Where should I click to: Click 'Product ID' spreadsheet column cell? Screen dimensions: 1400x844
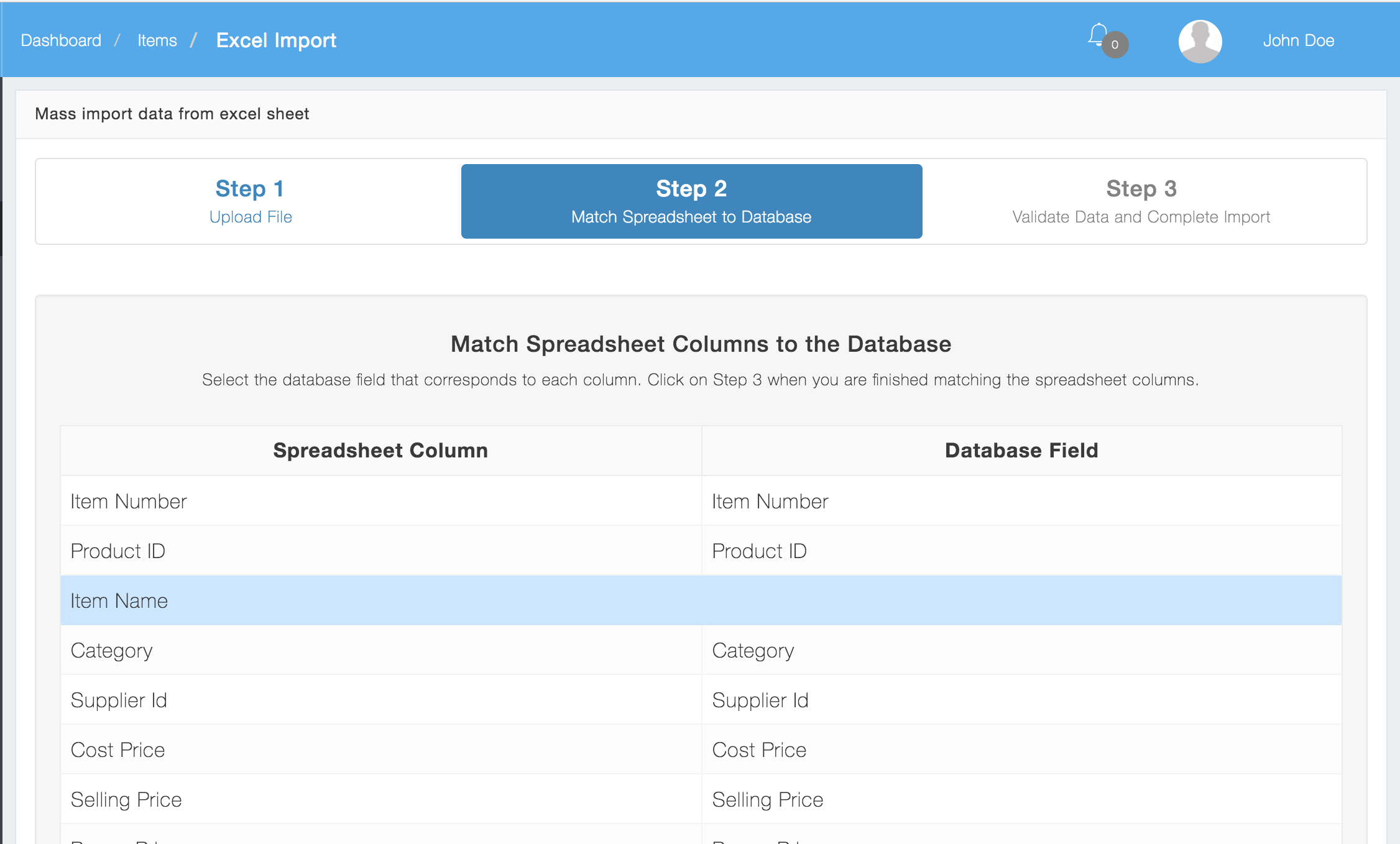point(381,551)
